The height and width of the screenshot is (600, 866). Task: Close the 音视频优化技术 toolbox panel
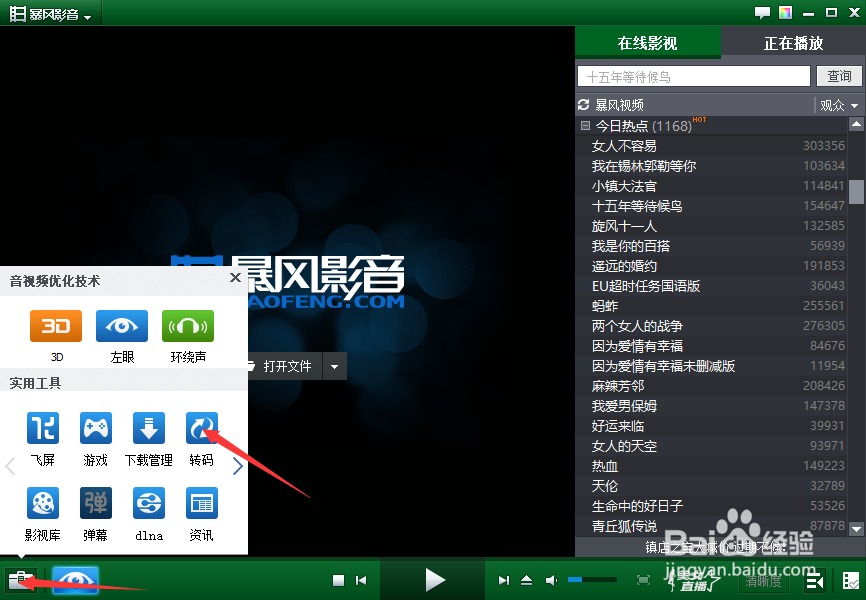235,278
